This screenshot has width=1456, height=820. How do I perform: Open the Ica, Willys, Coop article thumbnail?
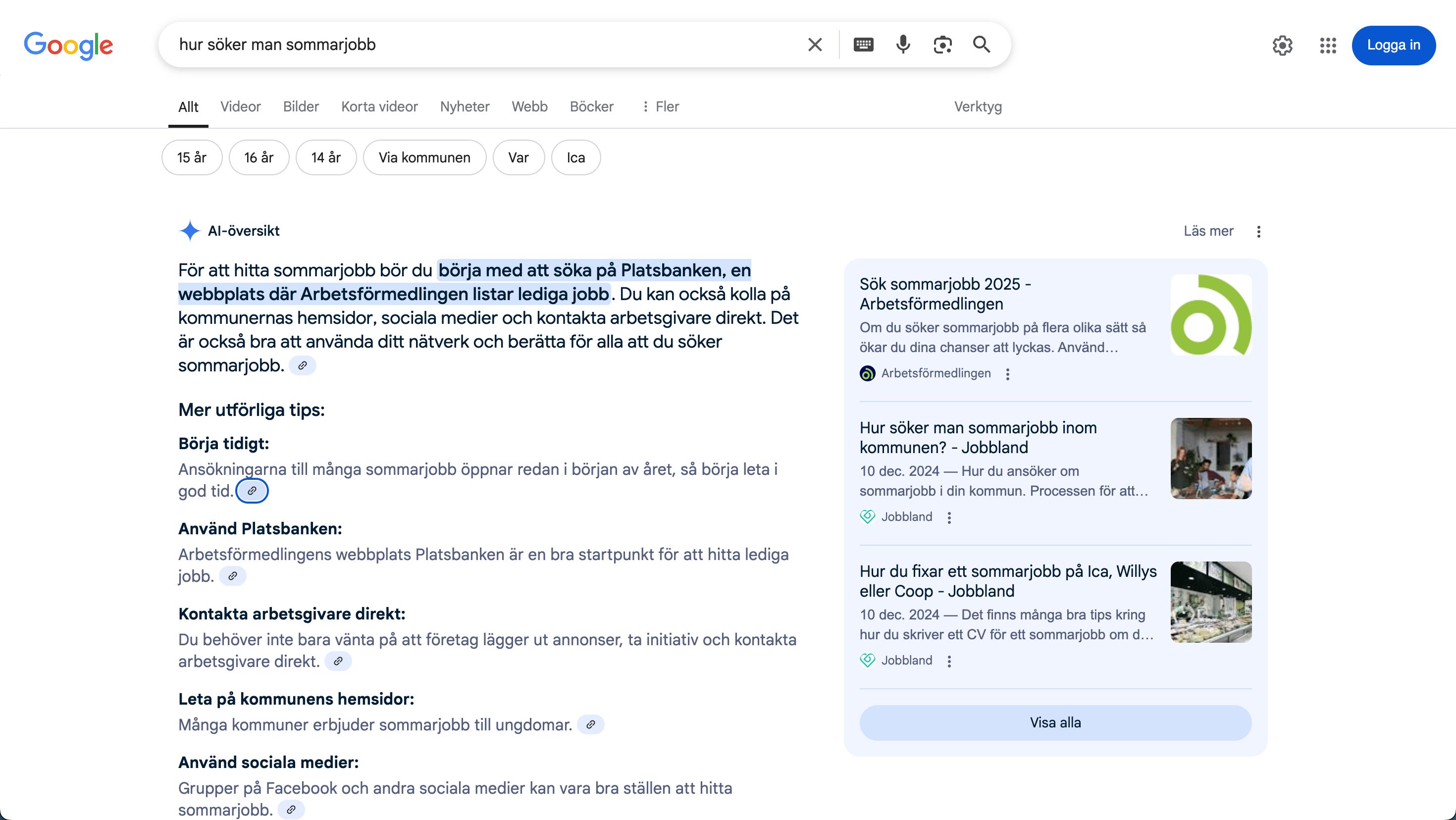pos(1211,602)
